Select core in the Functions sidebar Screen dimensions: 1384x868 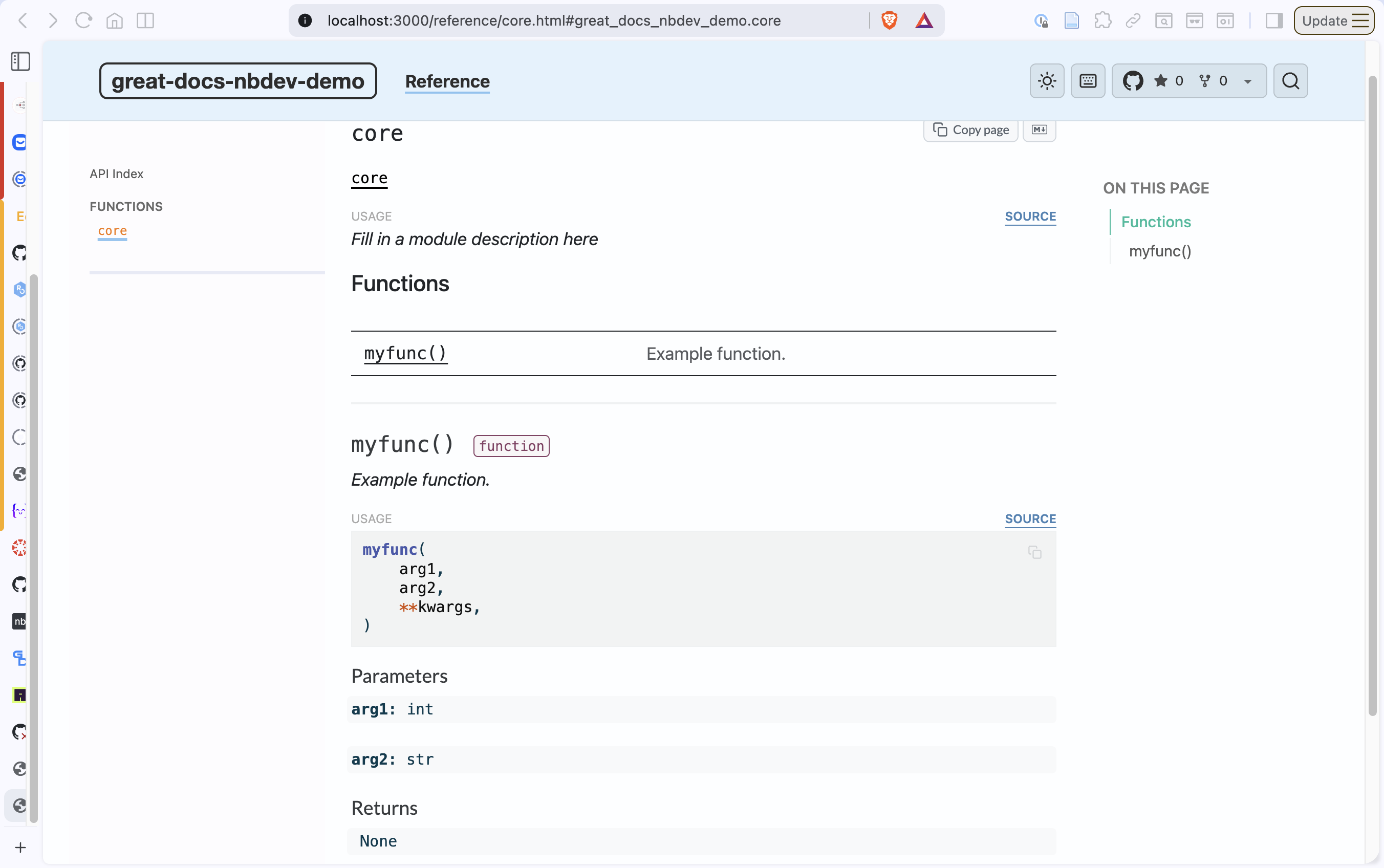112,231
